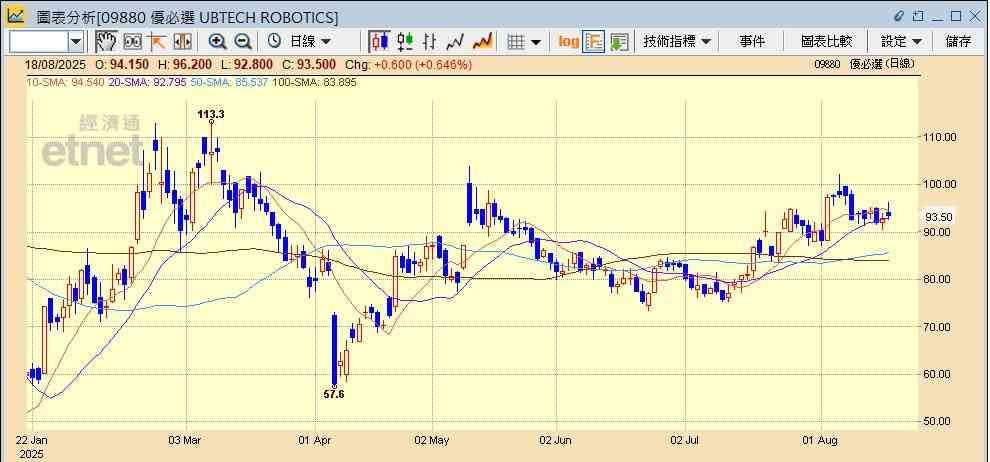
Task: Click the pop-out window icon in title bar
Action: (918, 16)
